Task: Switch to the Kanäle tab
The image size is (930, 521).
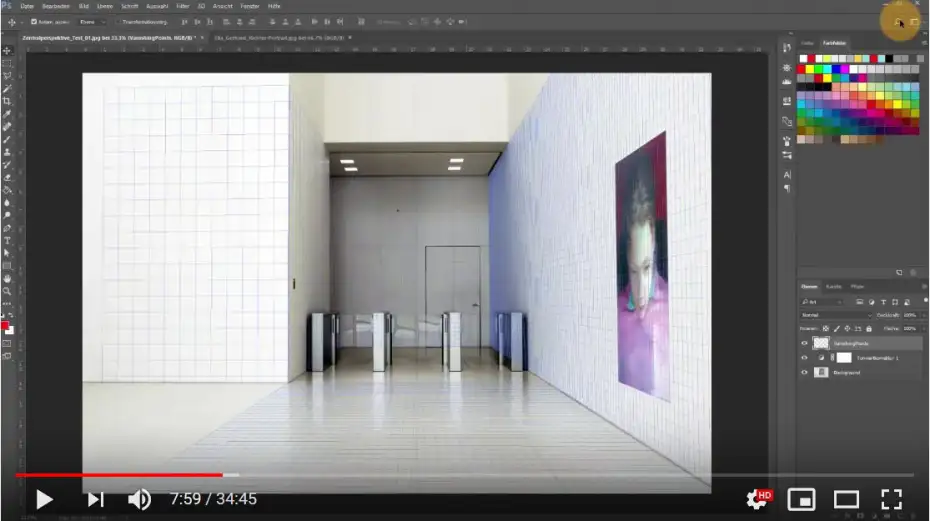Action: coord(833,287)
